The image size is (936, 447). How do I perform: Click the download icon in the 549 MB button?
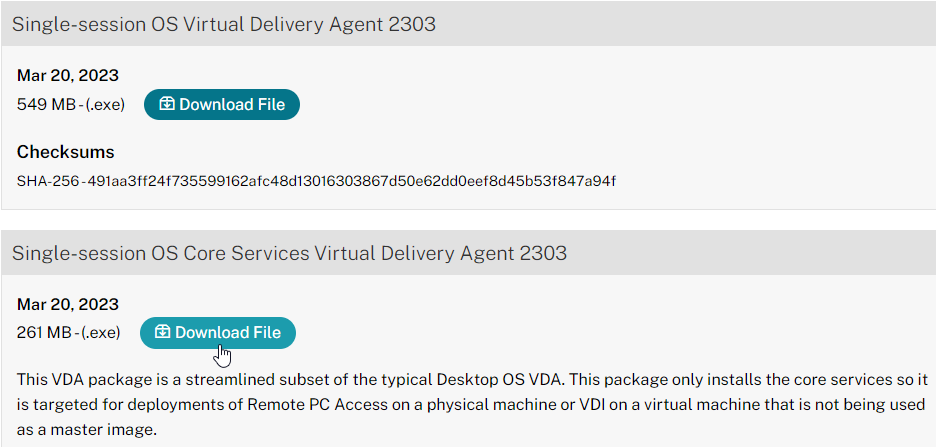(167, 104)
